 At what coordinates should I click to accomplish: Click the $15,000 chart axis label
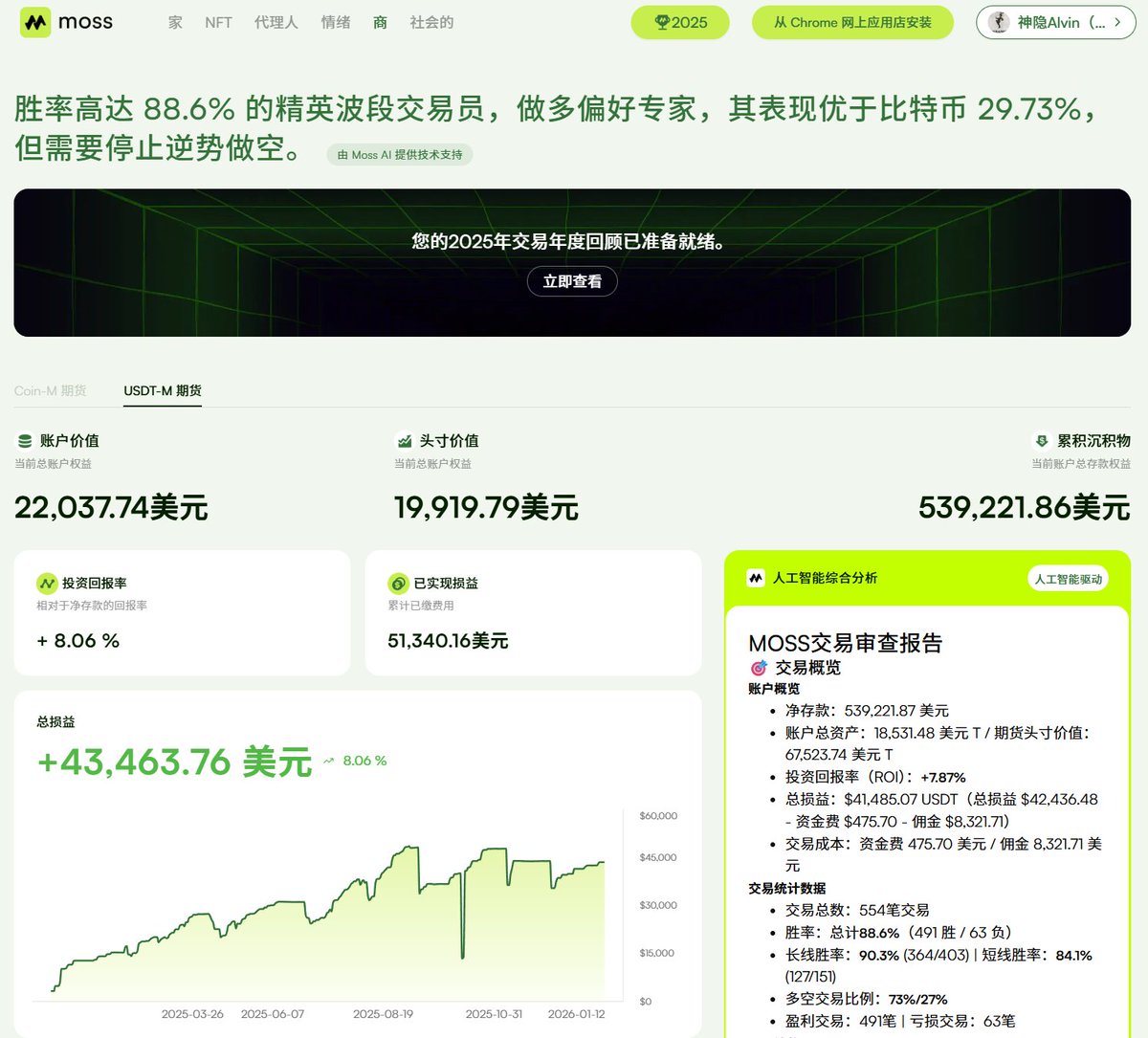click(x=657, y=953)
